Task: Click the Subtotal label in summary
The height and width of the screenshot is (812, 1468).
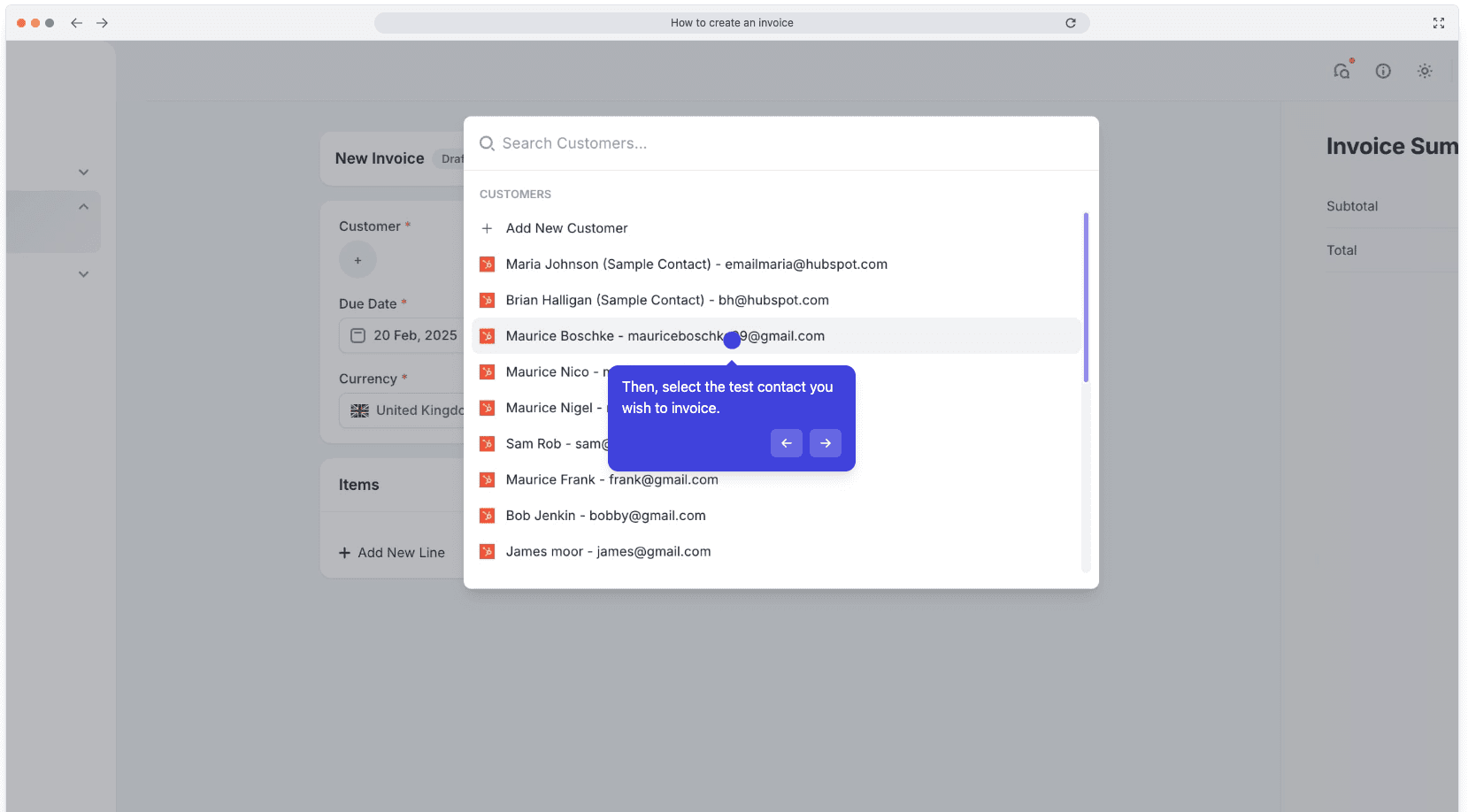Action: pyautogui.click(x=1352, y=206)
